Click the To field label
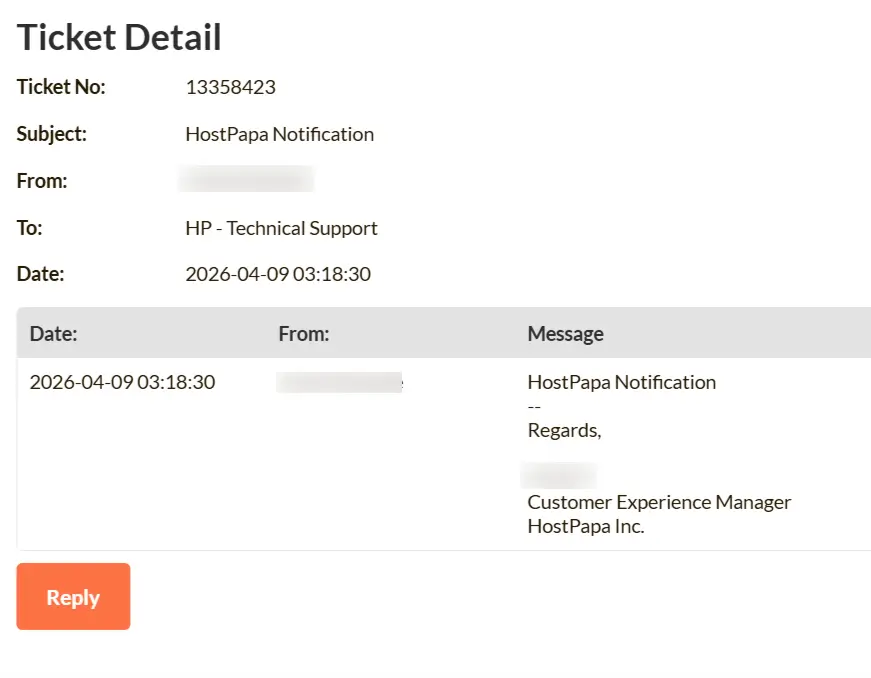The image size is (871, 678). [x=30, y=228]
